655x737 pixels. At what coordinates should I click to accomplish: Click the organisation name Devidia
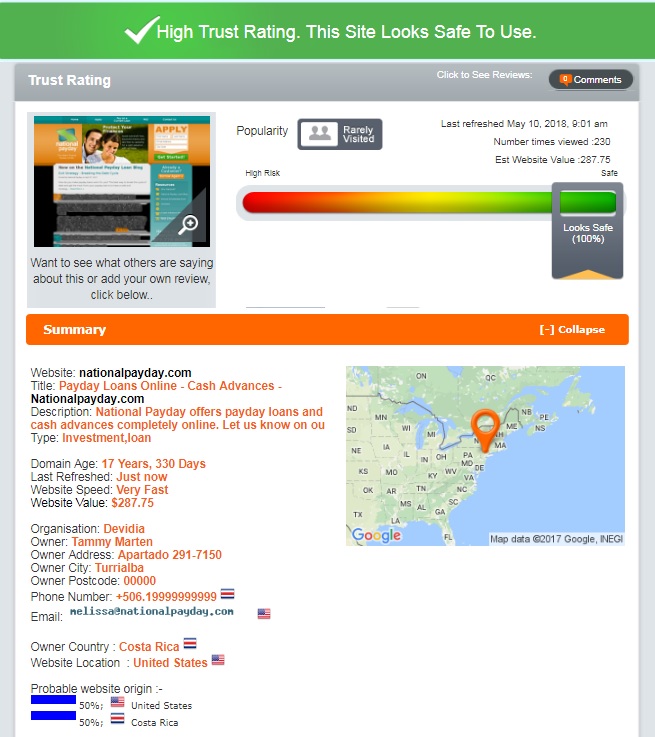124,528
